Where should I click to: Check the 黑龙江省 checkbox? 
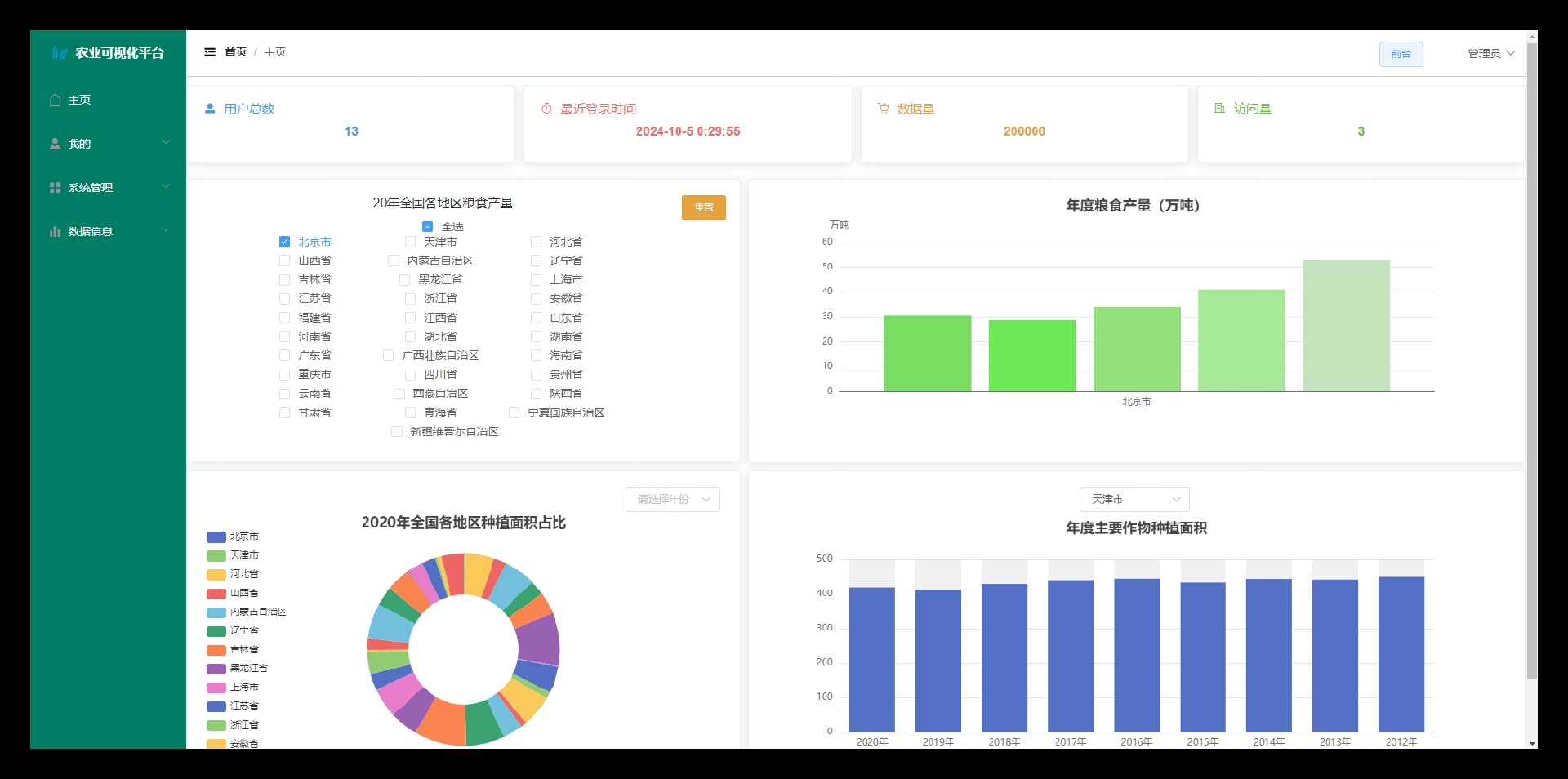pyautogui.click(x=405, y=279)
